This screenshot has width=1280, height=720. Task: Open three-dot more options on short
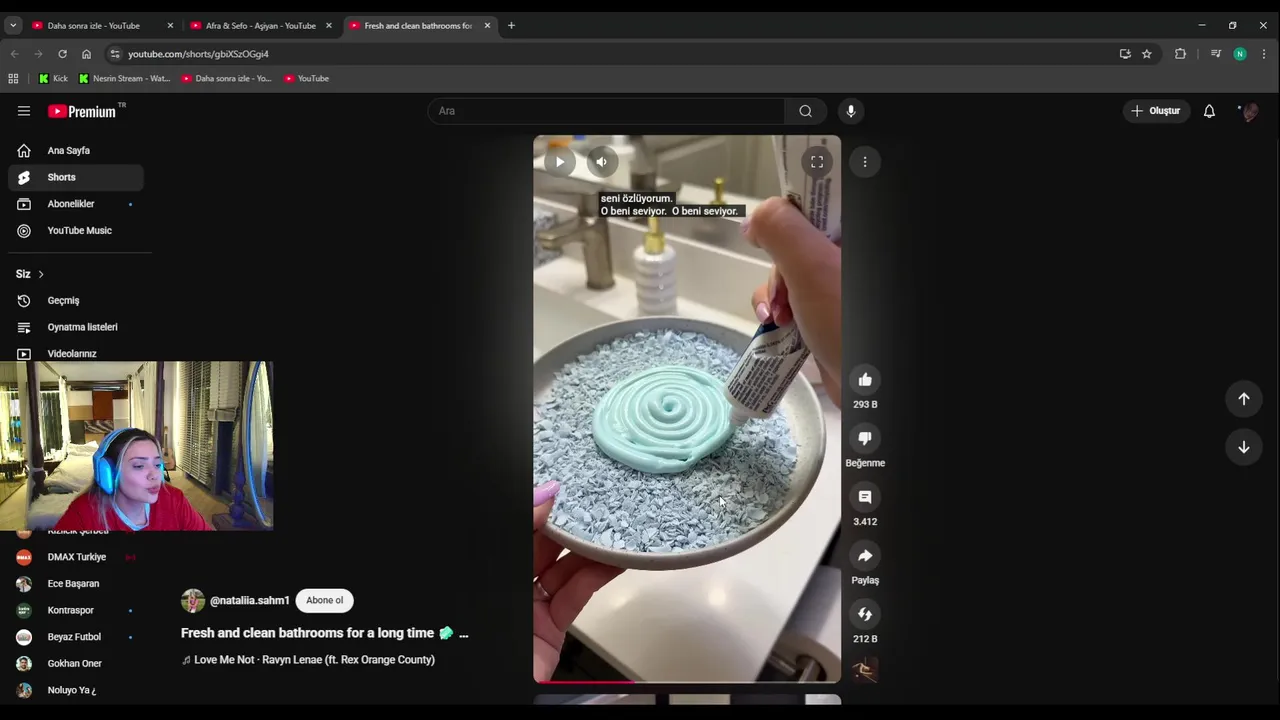tap(865, 162)
